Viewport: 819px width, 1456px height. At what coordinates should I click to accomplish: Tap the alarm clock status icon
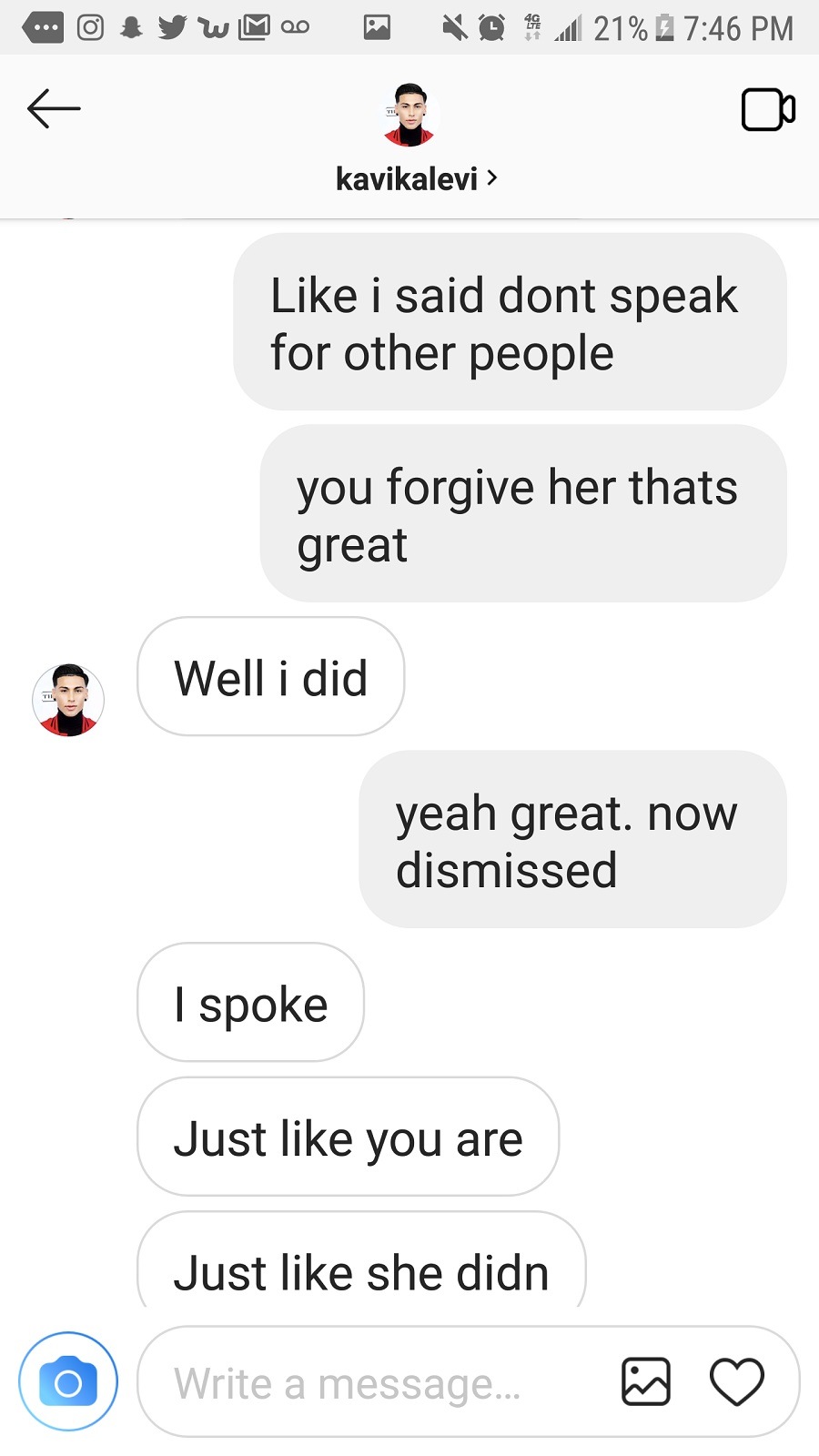tap(491, 28)
